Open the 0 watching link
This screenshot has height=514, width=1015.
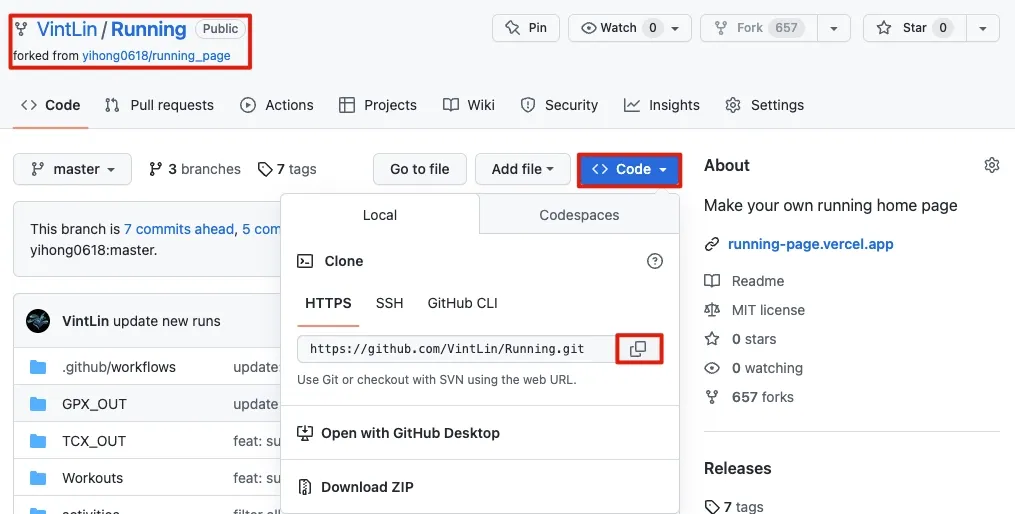pos(767,368)
